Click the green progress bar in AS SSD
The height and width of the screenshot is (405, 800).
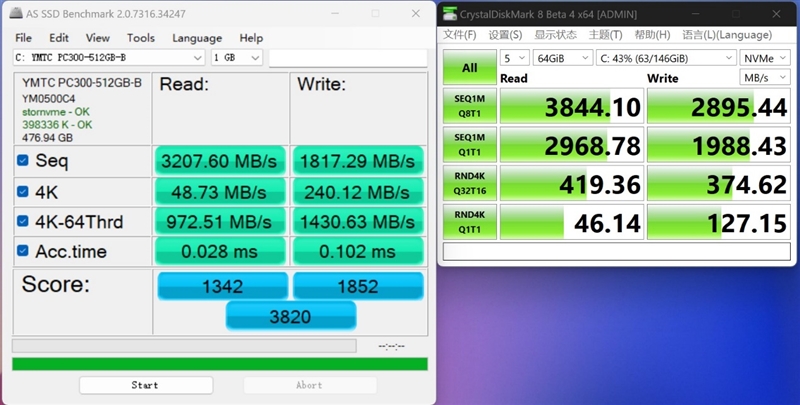tap(220, 364)
